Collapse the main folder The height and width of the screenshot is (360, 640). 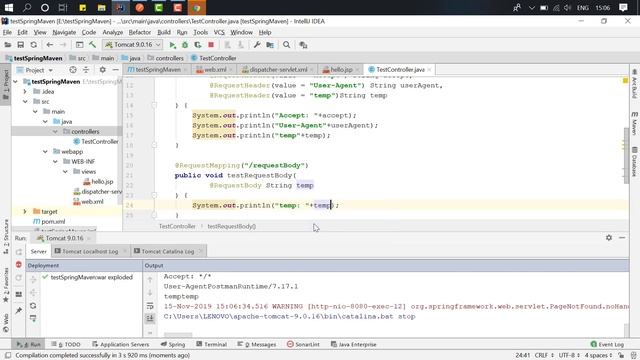[x=35, y=111]
